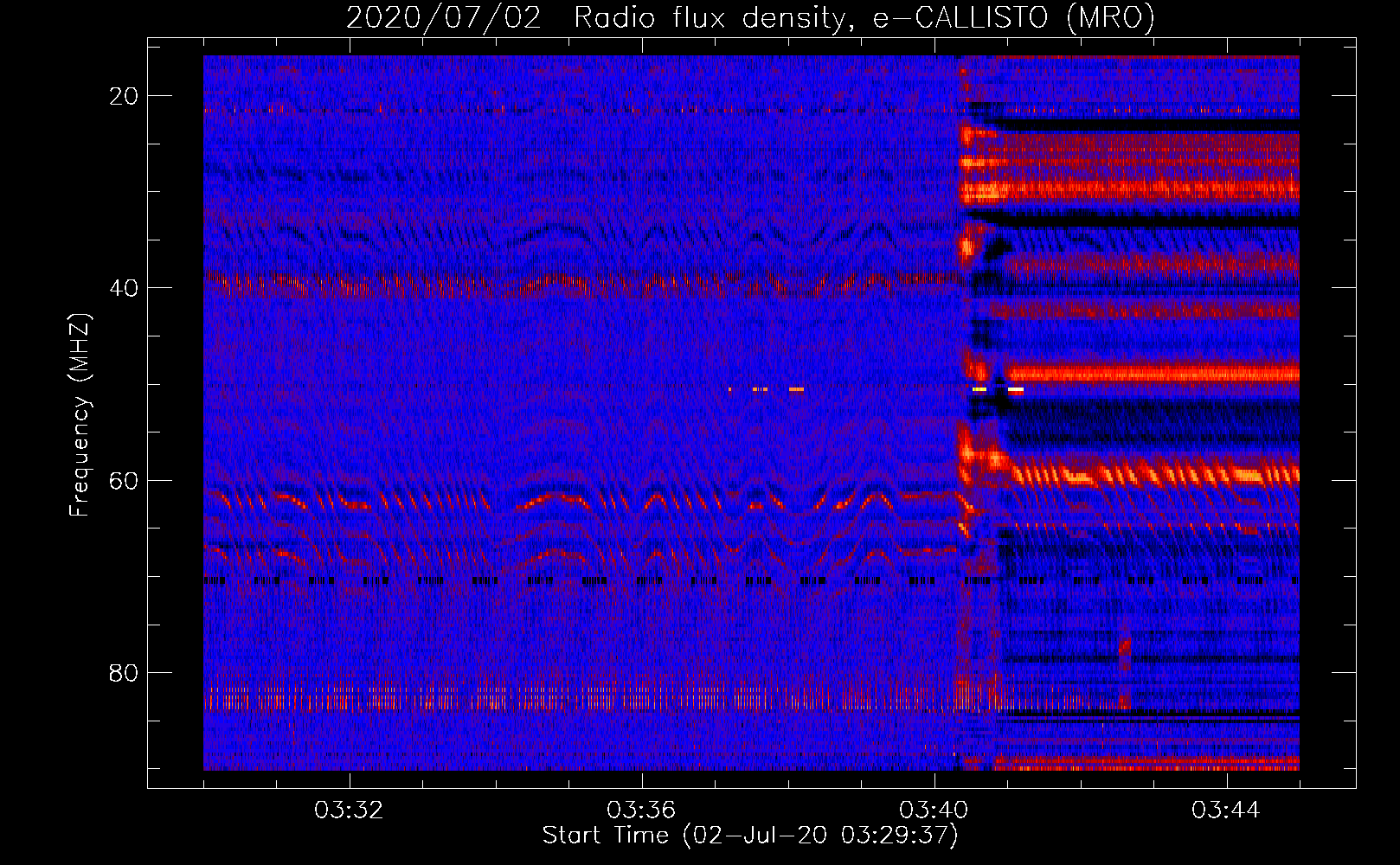The height and width of the screenshot is (865, 1400).
Task: Click the 03:32 time tick label
Action: click(x=349, y=811)
